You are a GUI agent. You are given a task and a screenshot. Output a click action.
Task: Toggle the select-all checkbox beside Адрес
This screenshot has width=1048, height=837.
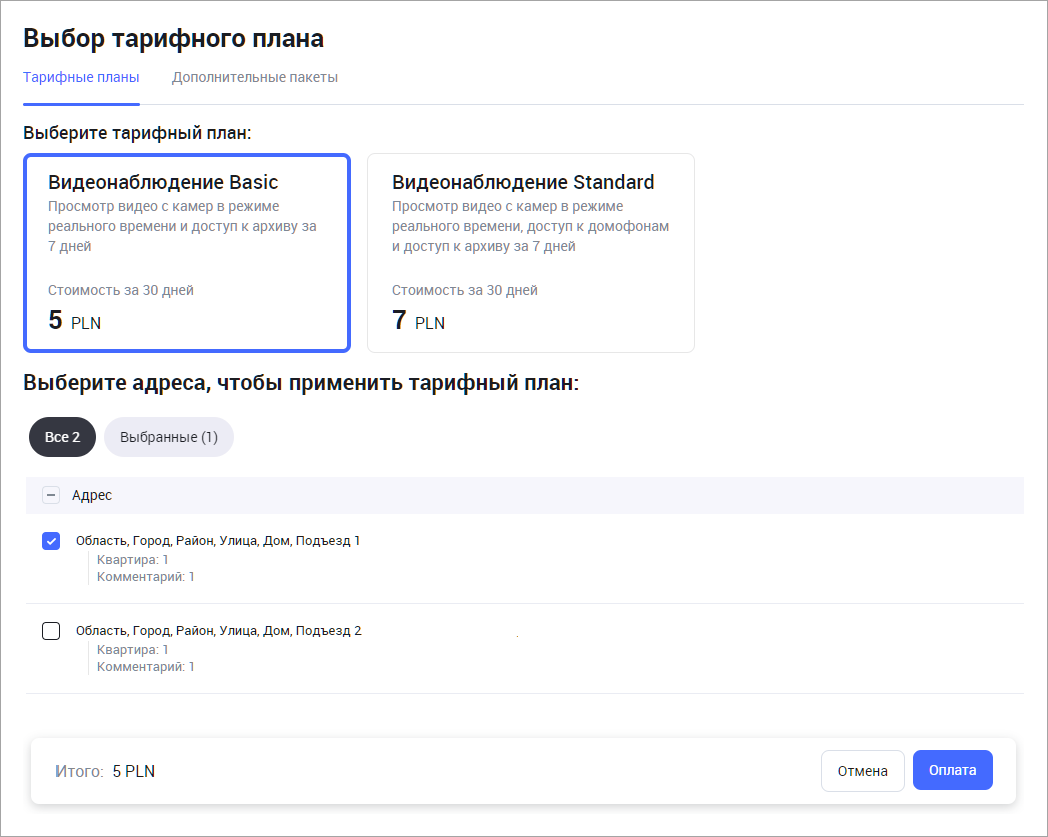pos(51,495)
